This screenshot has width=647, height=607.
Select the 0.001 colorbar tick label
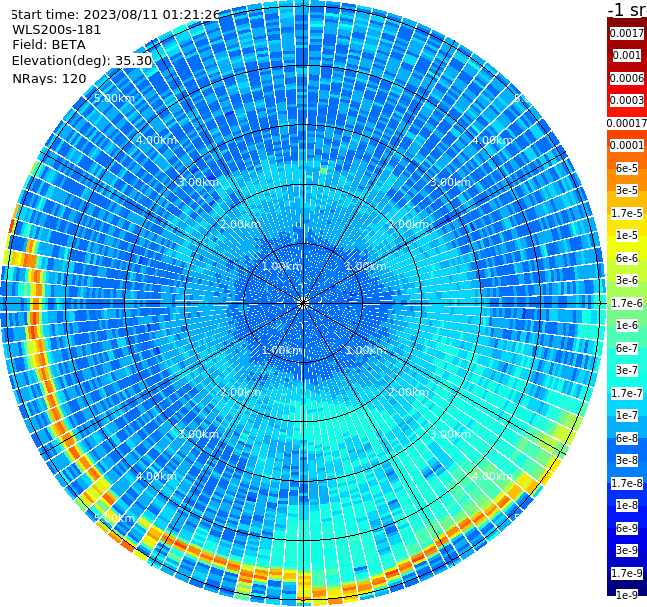coord(627,55)
